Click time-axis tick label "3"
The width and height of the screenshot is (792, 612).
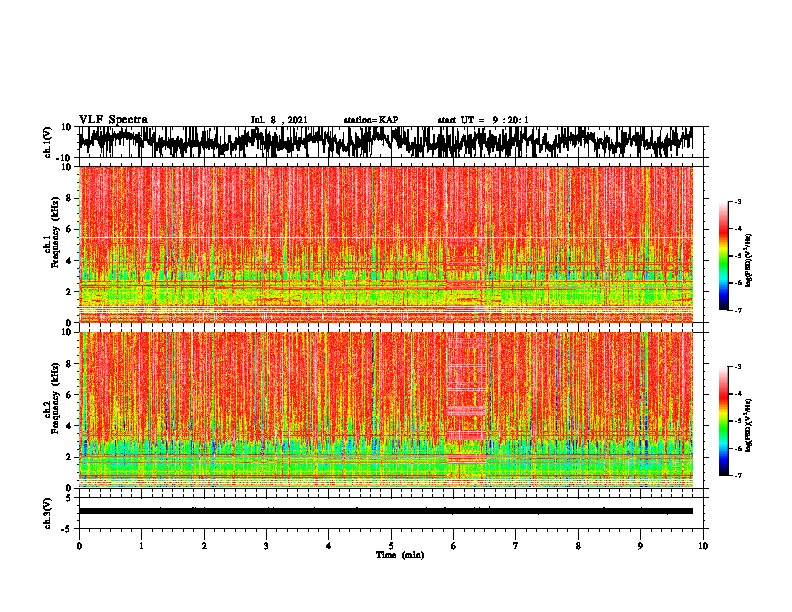(x=266, y=546)
